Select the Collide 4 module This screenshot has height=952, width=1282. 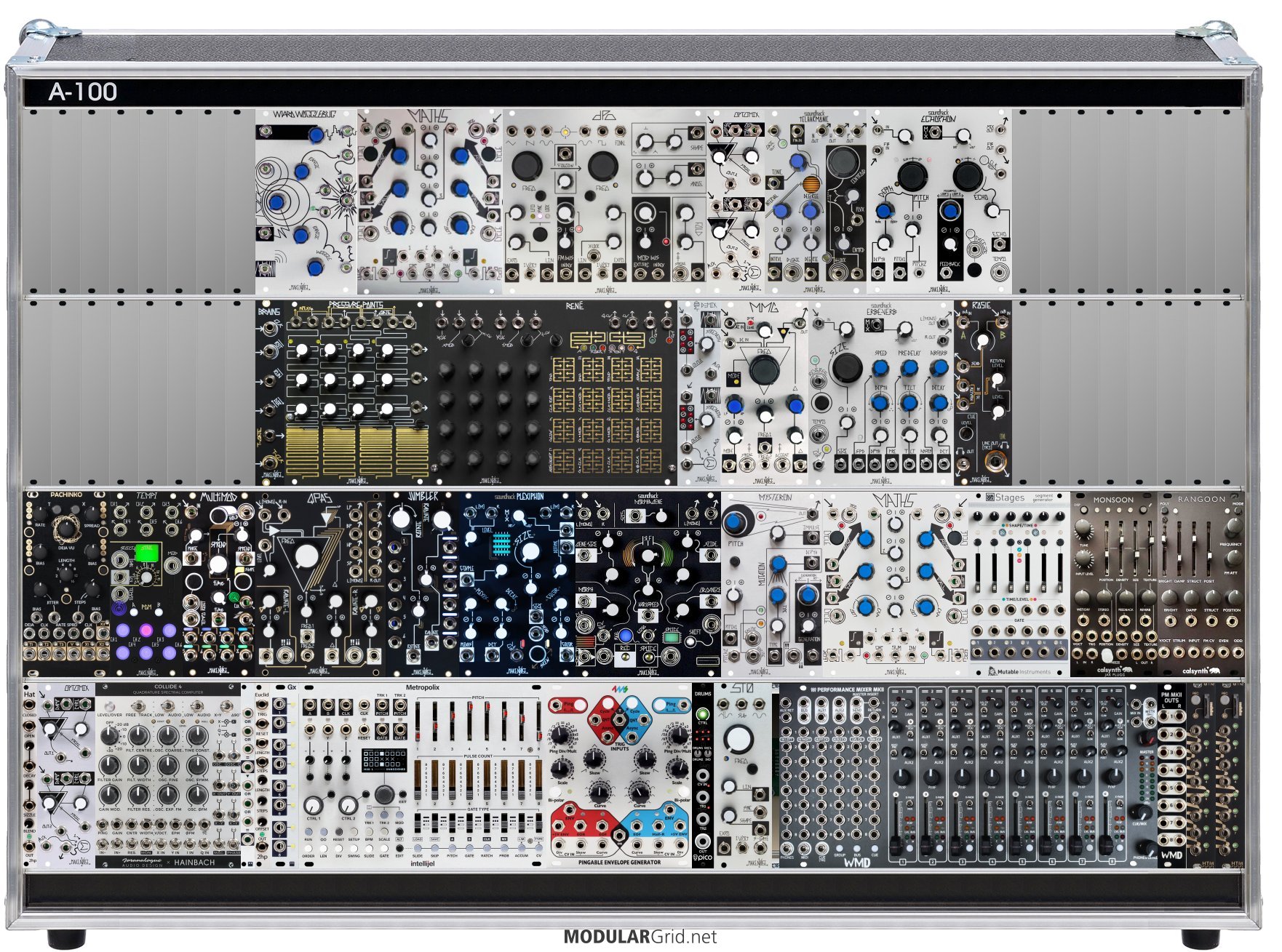point(168,775)
